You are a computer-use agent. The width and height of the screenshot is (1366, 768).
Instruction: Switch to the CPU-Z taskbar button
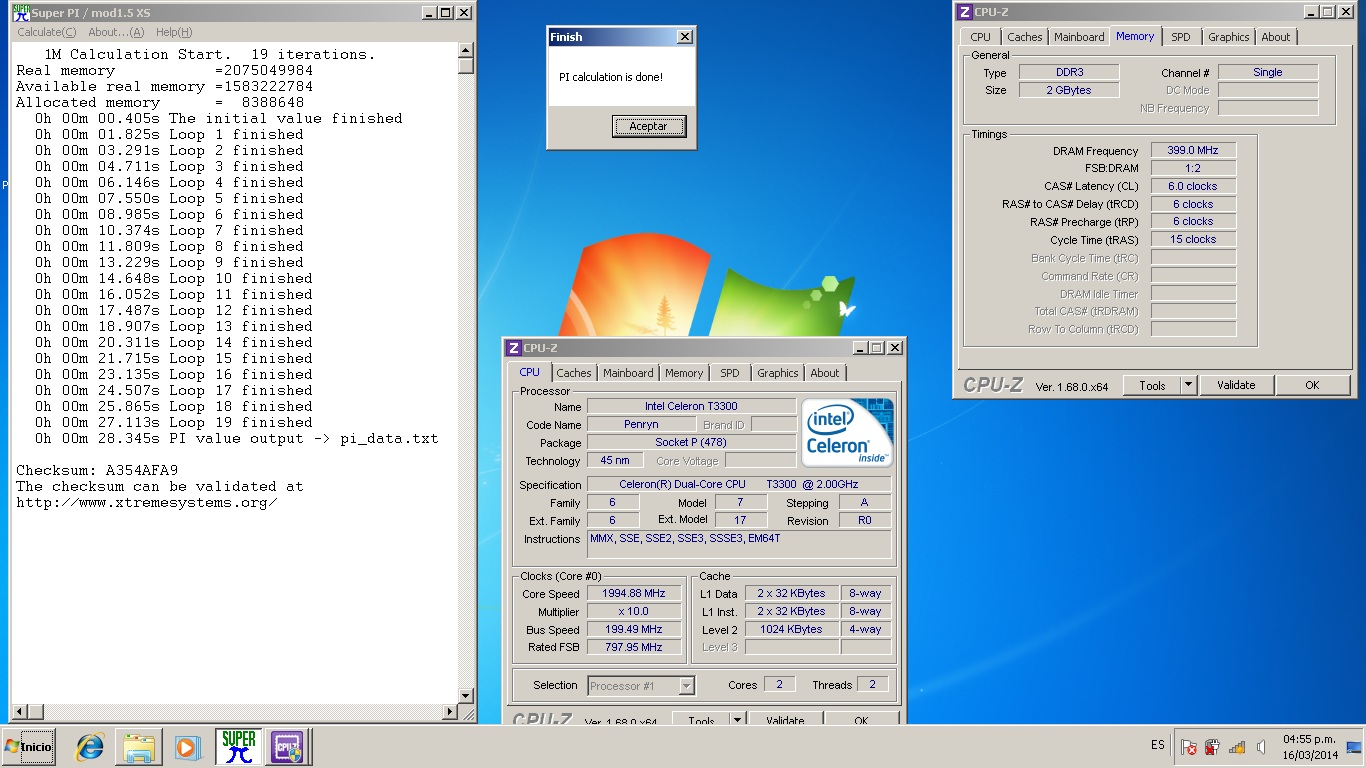[x=288, y=747]
